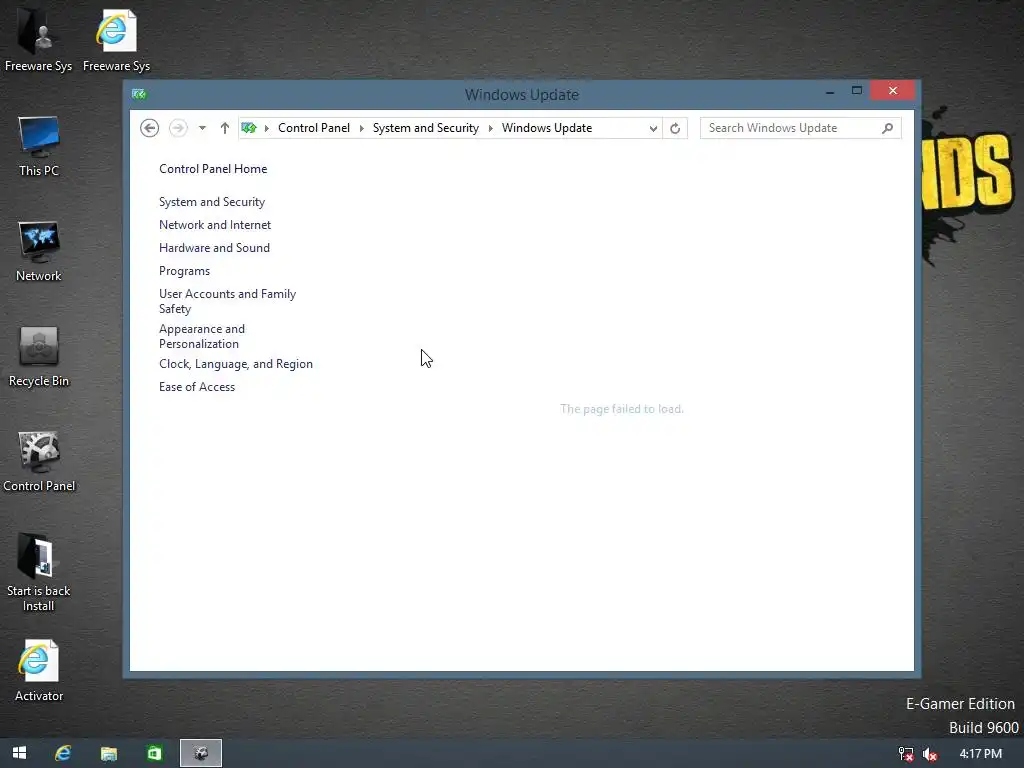Click the search magnifier icon
Screen dimensions: 1024x768
coord(888,128)
